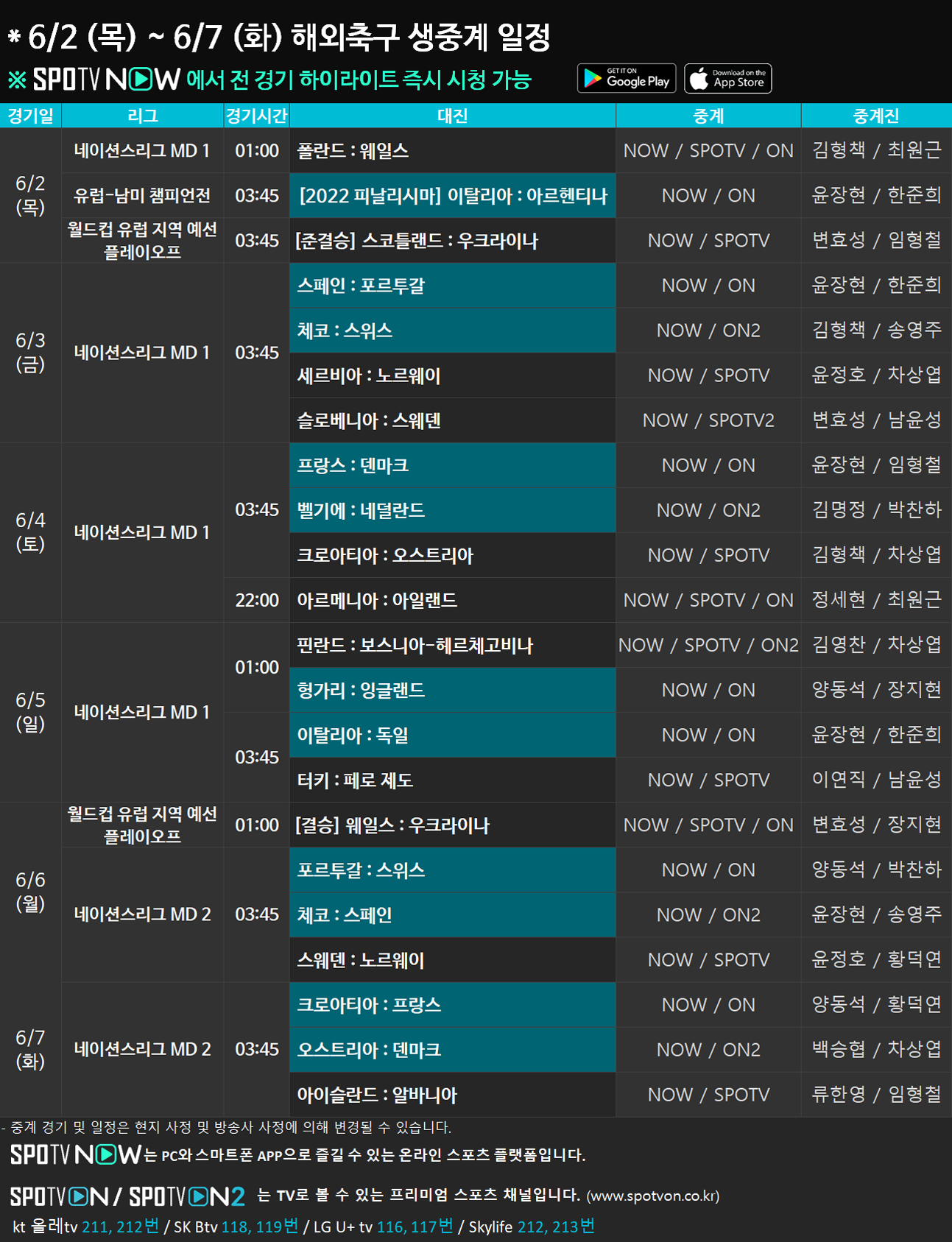Click the 6/4 (토) date cell
This screenshot has height=1242, width=952.
30,532
